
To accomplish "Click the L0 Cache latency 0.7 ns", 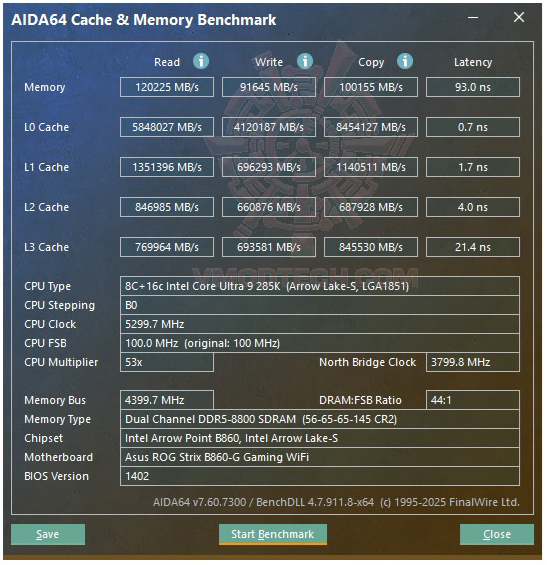I will click(473, 127).
